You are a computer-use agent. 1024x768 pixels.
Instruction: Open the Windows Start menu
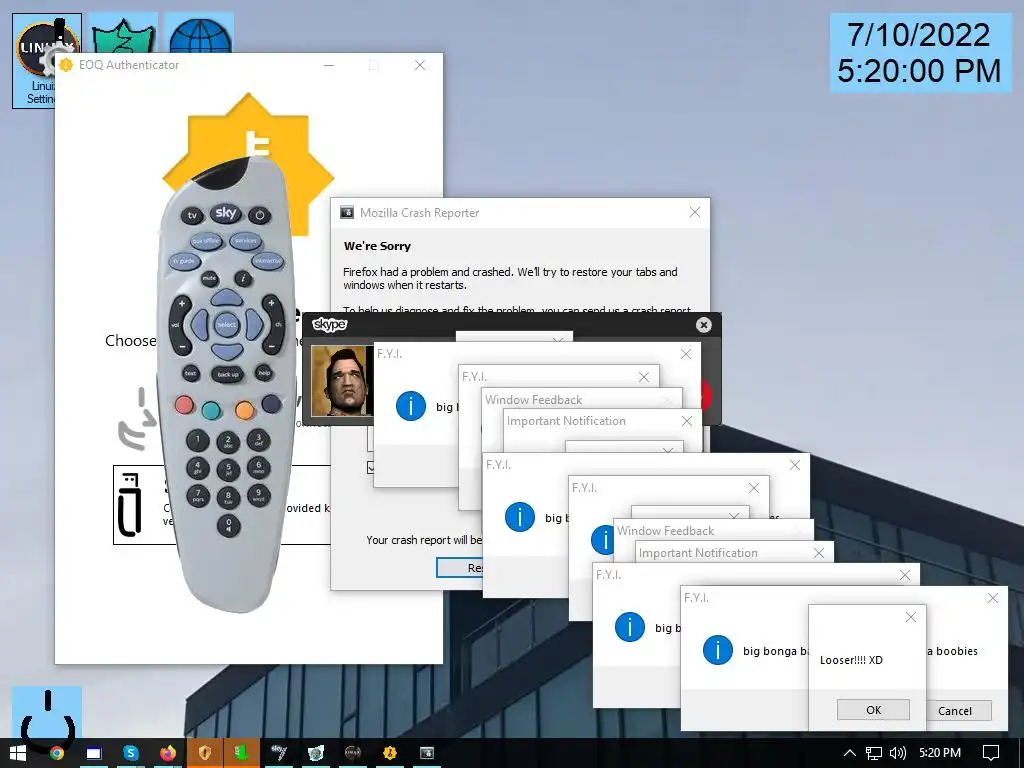(x=18, y=753)
